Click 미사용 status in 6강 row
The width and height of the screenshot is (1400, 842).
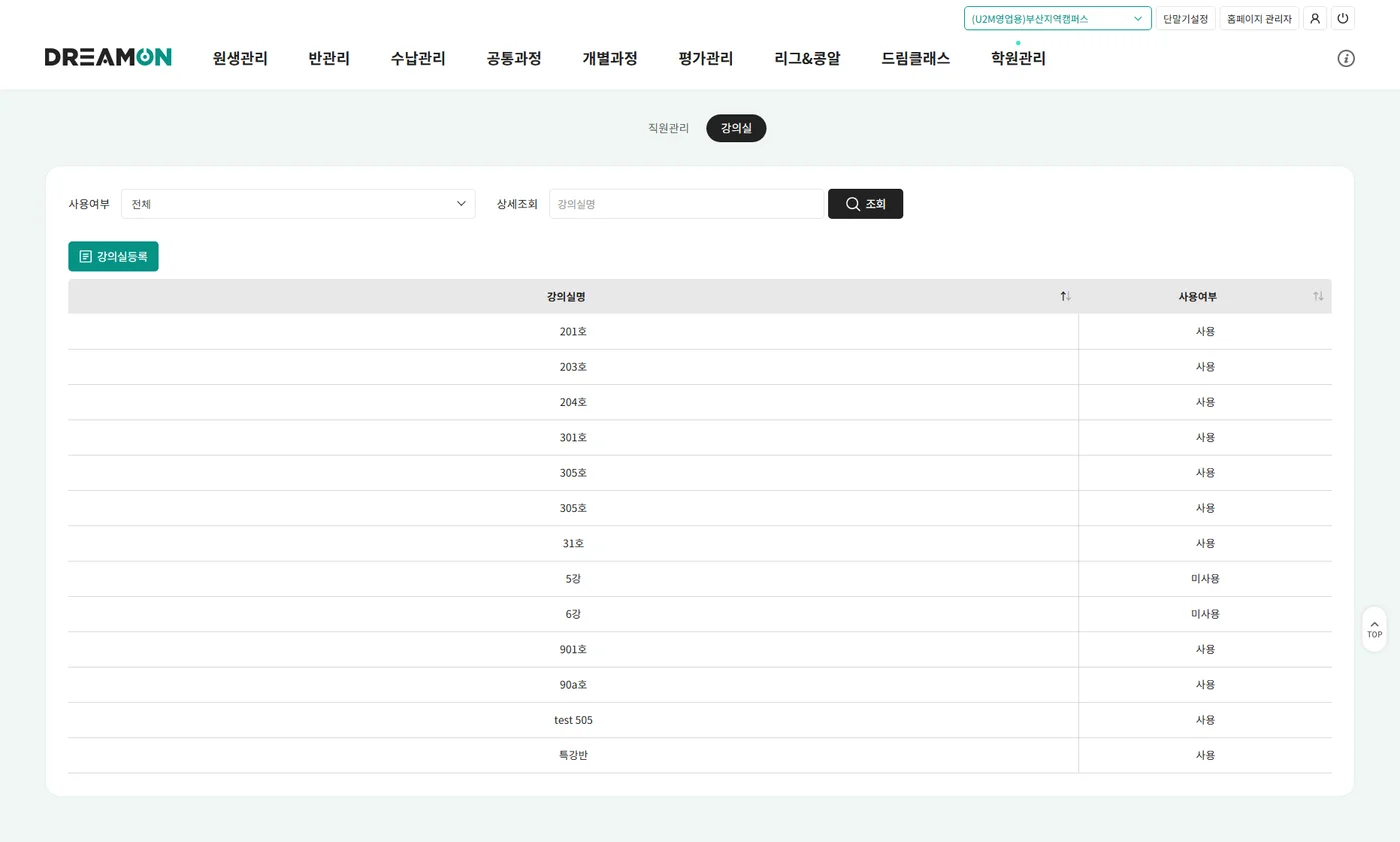coord(1205,614)
